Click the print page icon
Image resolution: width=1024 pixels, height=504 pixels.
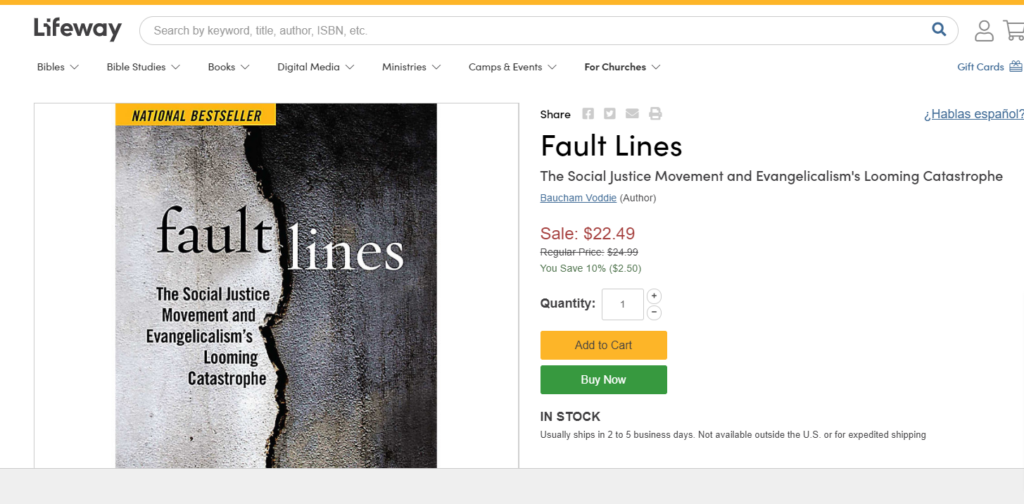655,114
